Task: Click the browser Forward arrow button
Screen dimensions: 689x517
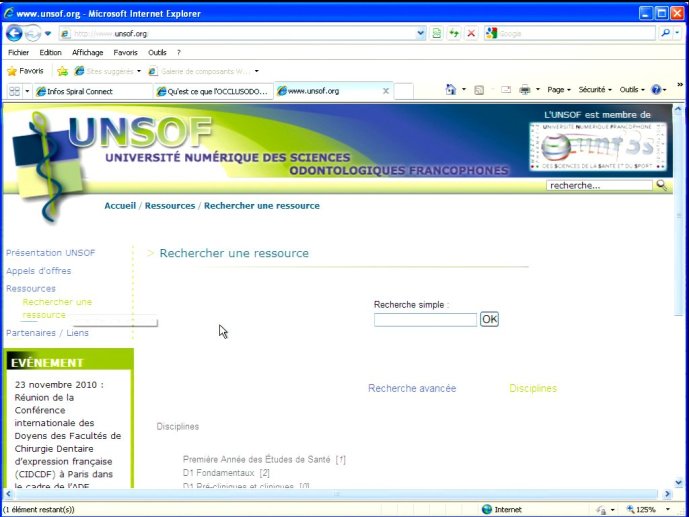Action: [x=33, y=33]
